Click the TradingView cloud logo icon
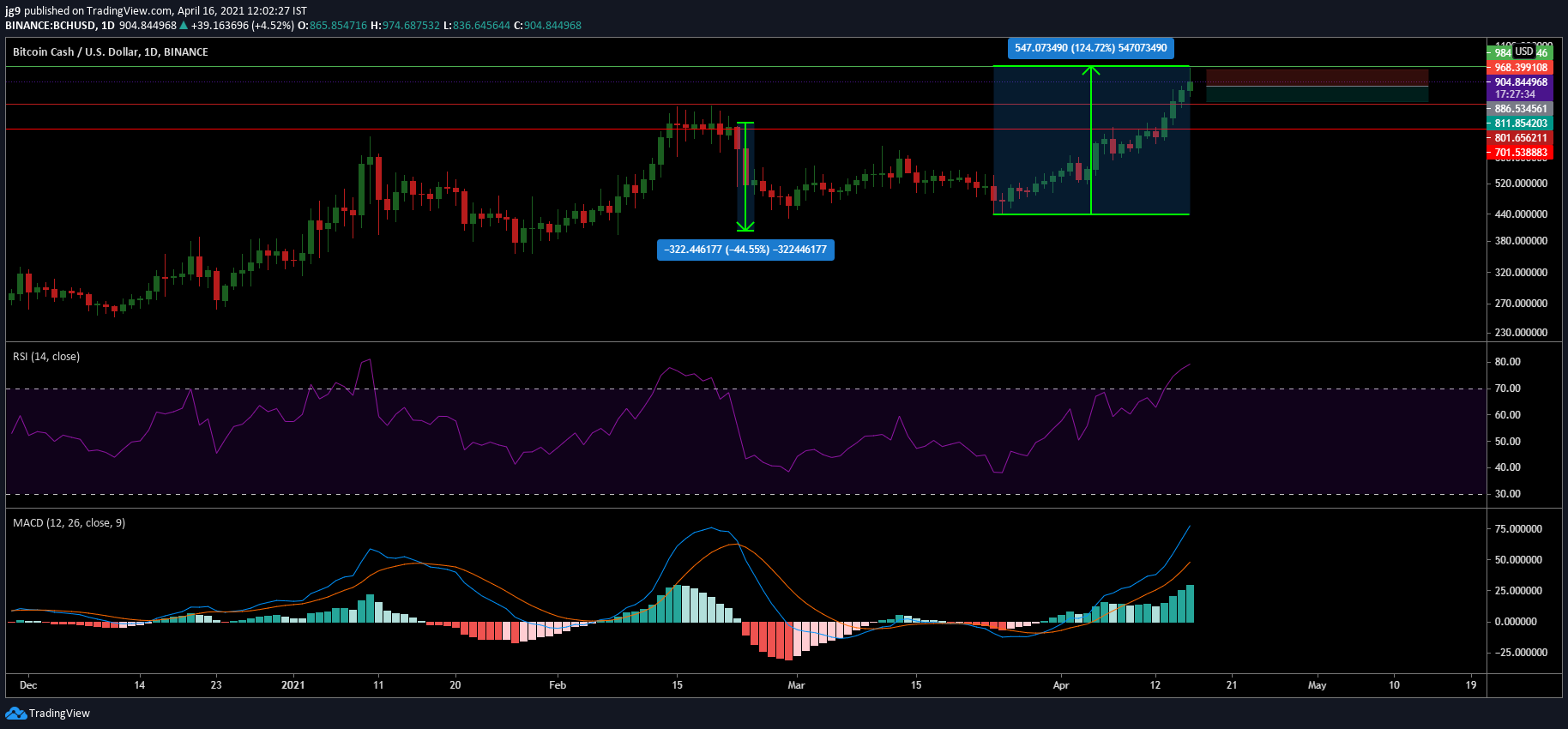The image size is (1568, 729). (15, 713)
